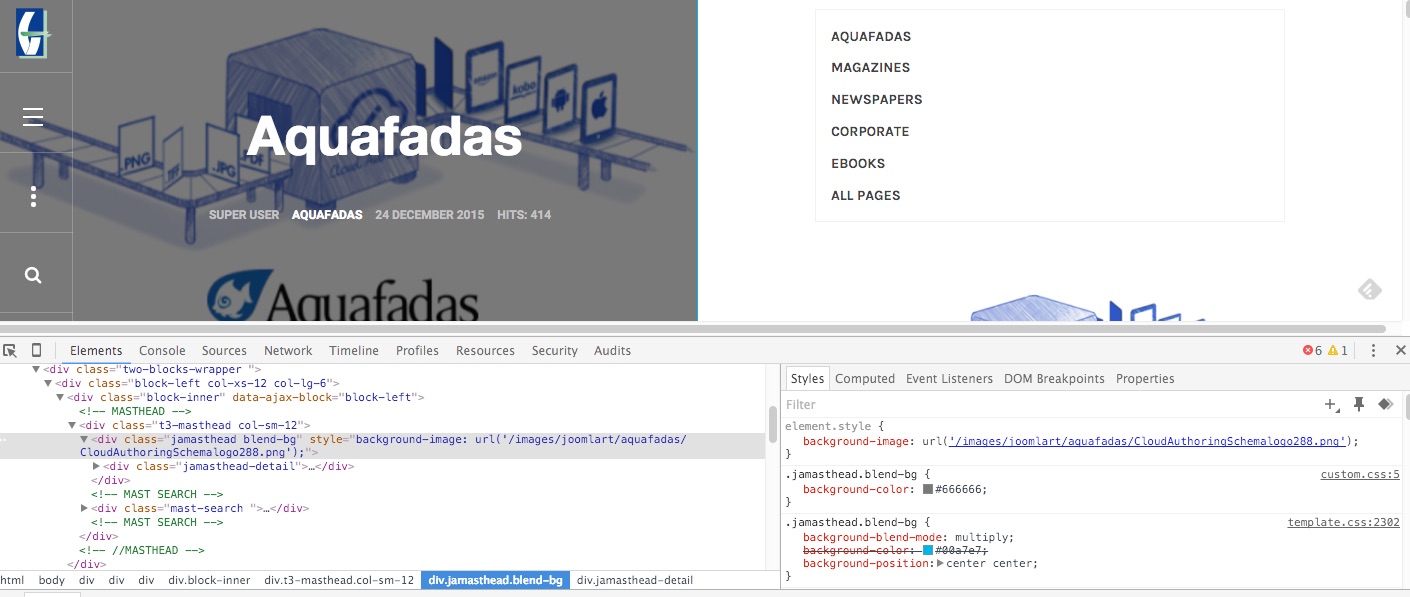
Task: Open the template.css:2302 source link
Action: point(1343,522)
